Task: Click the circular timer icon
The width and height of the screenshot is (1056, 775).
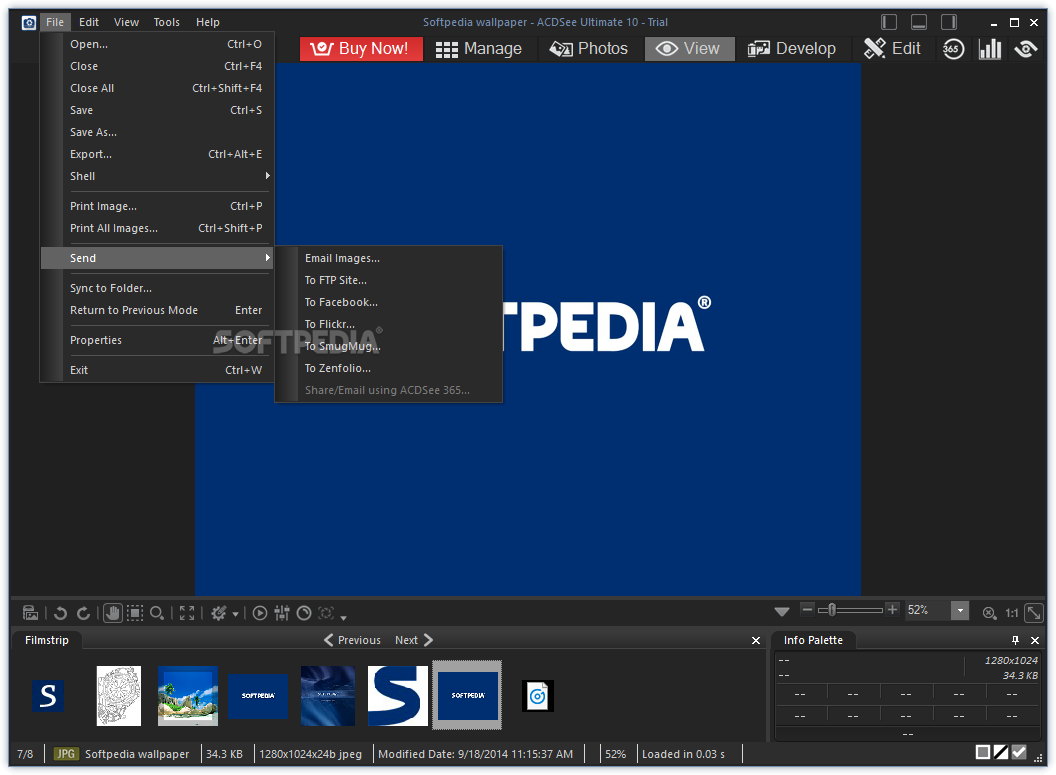Action: (x=304, y=613)
